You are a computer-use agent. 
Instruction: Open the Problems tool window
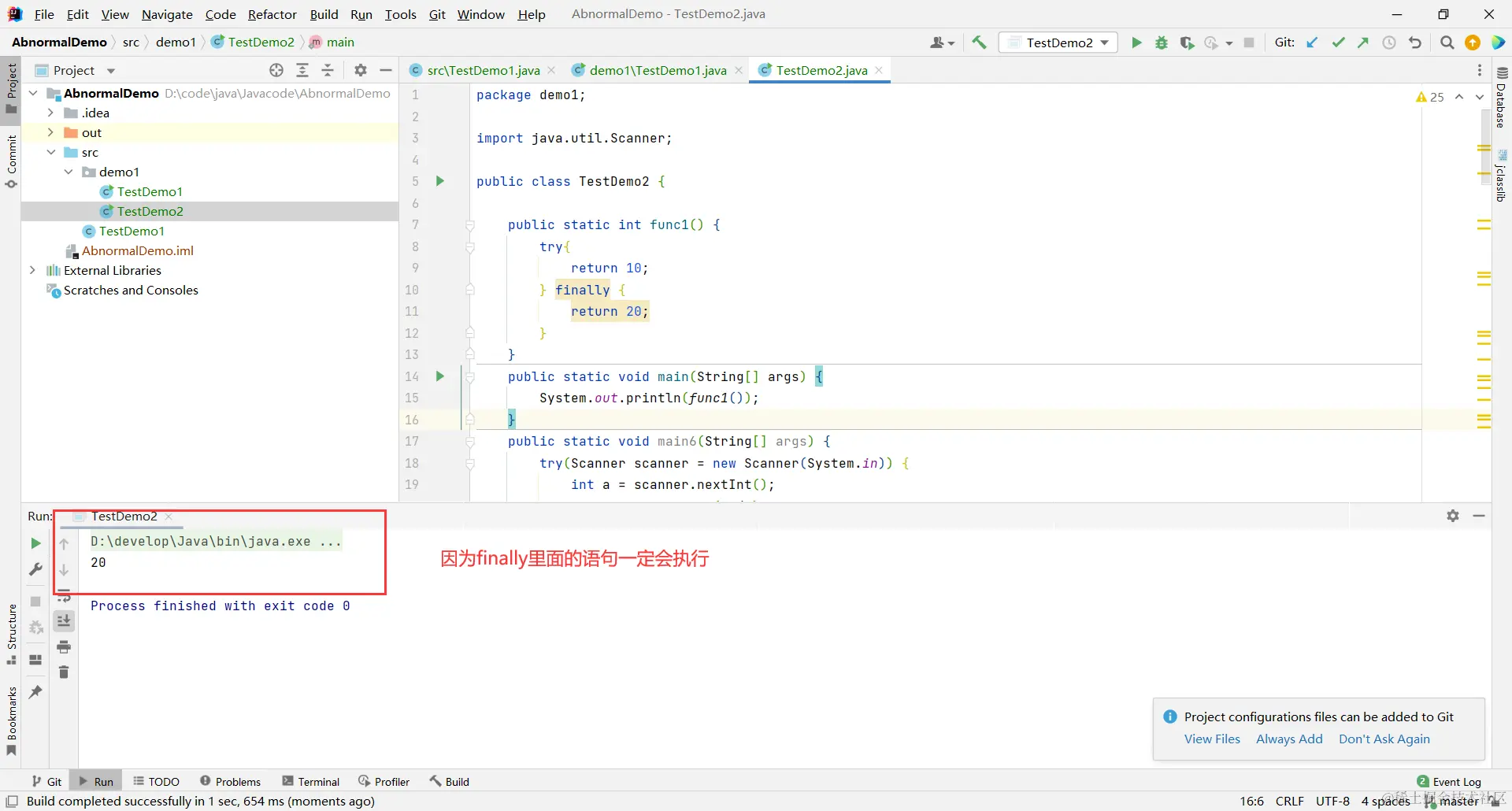pos(230,781)
